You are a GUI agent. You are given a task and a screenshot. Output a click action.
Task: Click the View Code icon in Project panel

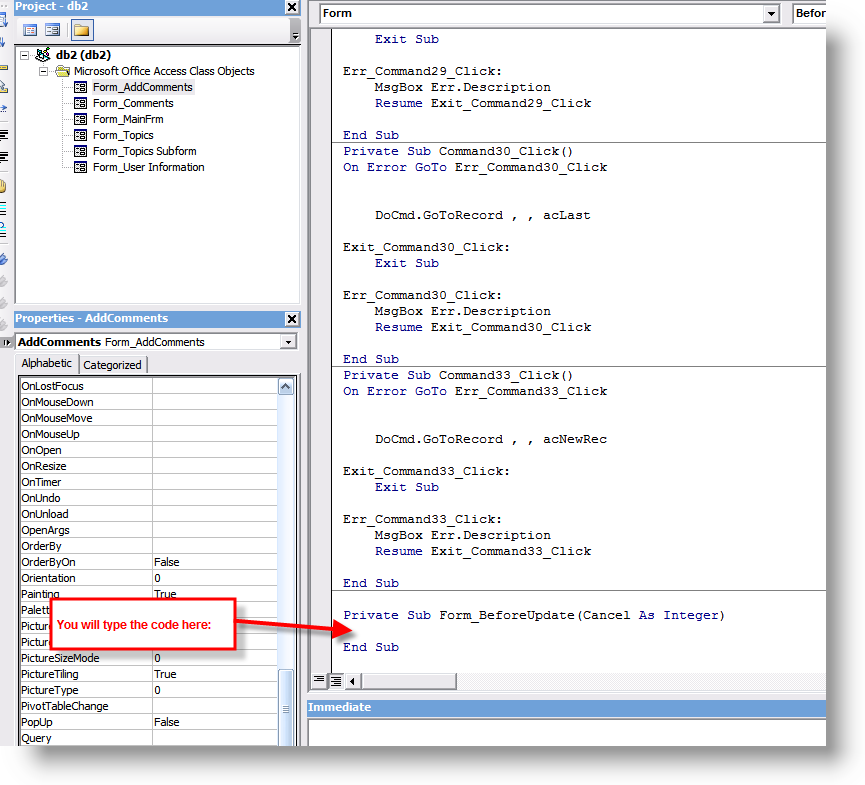click(30, 30)
